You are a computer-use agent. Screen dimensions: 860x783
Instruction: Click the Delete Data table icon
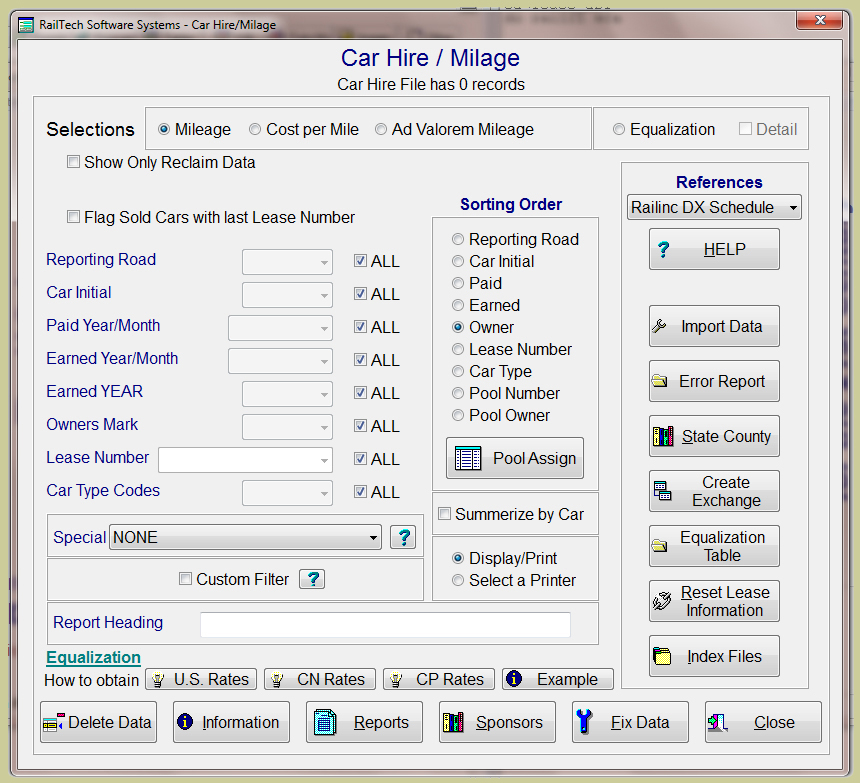(x=54, y=723)
